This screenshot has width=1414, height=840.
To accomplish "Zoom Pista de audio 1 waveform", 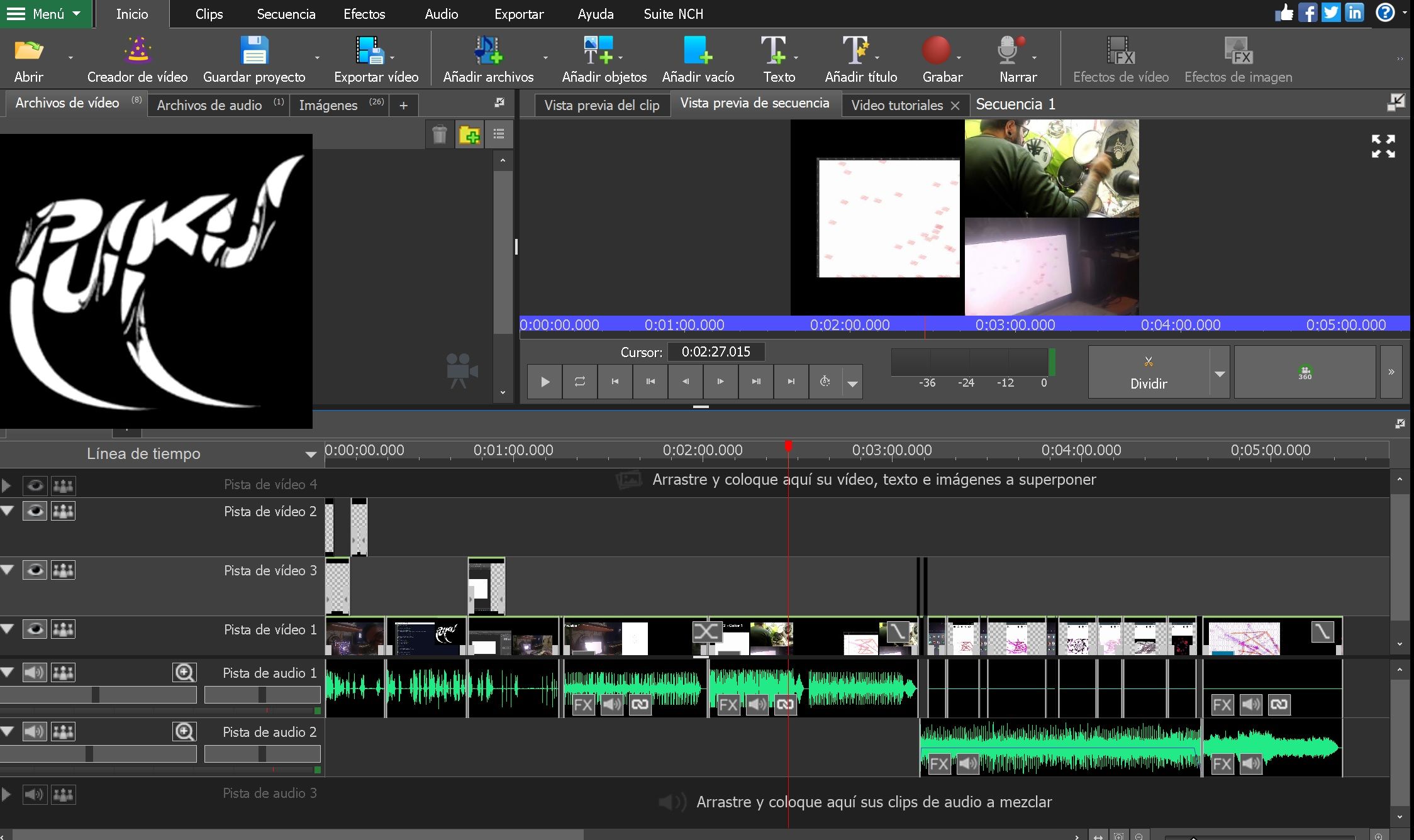I will coord(184,673).
